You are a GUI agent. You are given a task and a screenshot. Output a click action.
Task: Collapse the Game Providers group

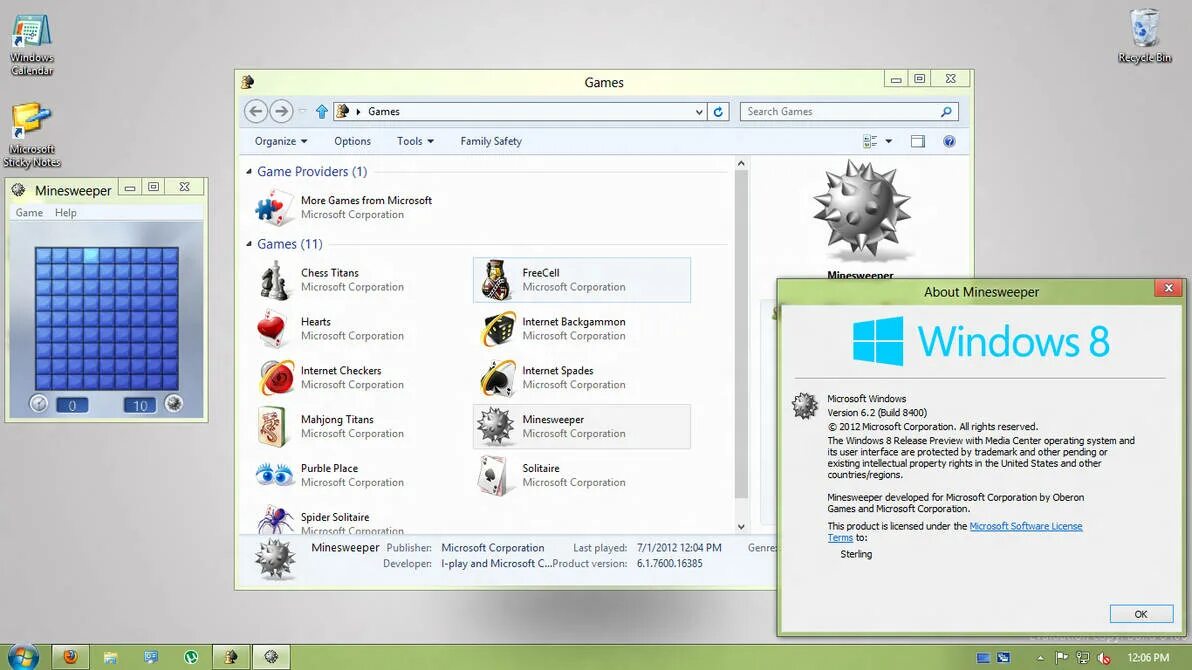pos(249,172)
